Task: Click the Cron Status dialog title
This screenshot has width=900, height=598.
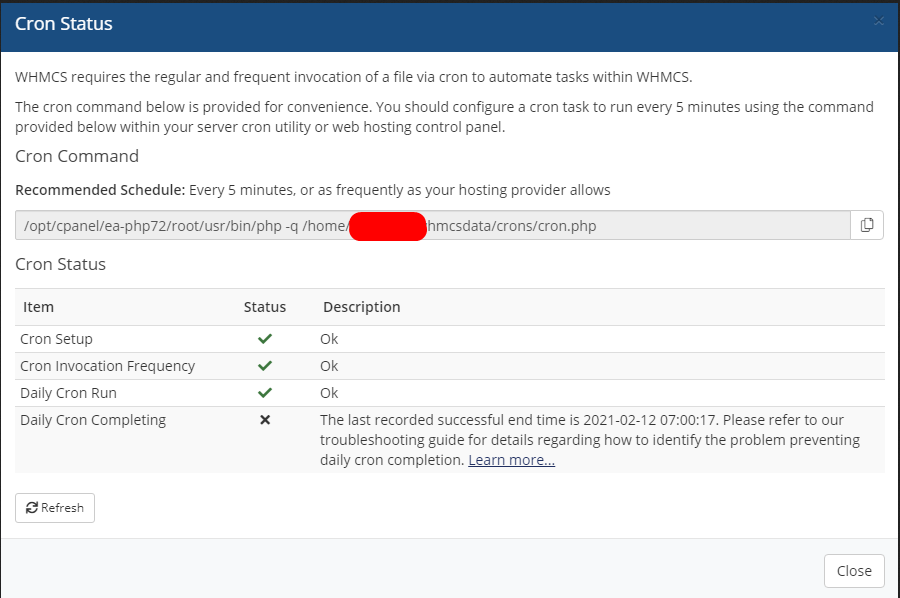Action: (x=64, y=23)
